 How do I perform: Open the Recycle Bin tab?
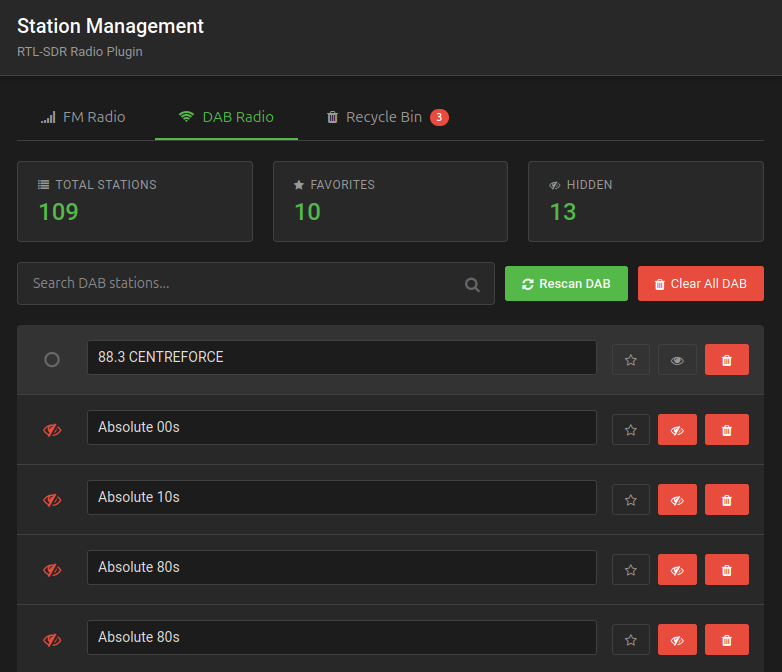tap(386, 117)
